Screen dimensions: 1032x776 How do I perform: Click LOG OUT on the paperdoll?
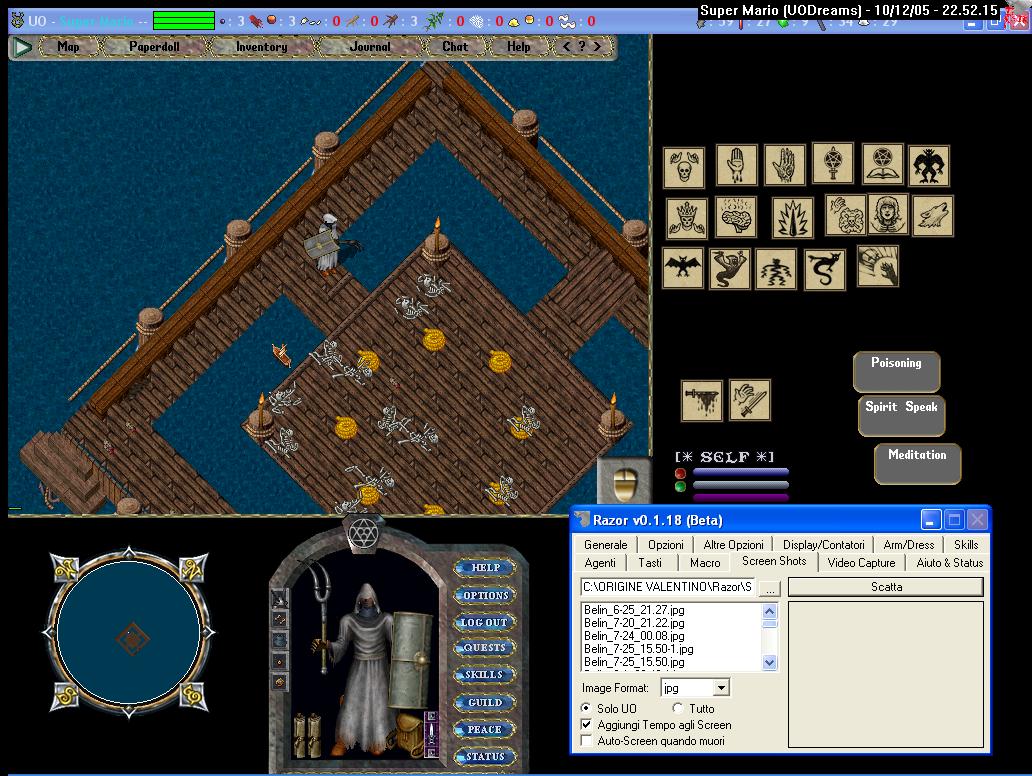(484, 622)
